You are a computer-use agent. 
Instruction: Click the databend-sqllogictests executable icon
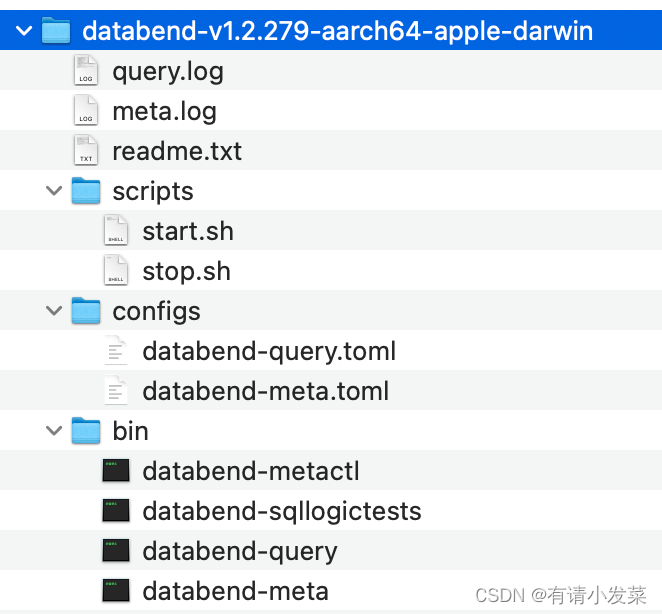click(x=116, y=511)
